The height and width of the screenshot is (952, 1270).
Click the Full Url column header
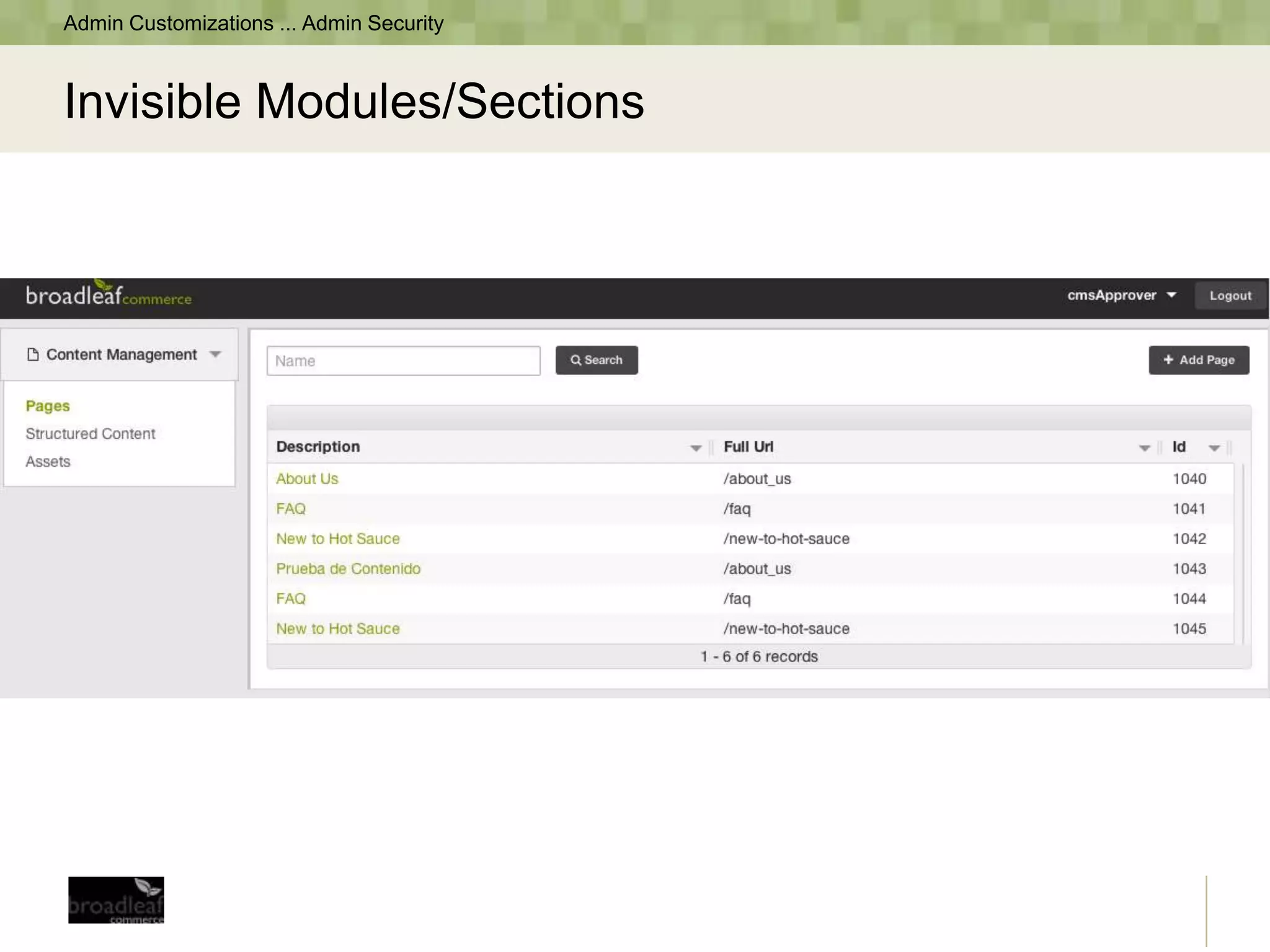(748, 447)
